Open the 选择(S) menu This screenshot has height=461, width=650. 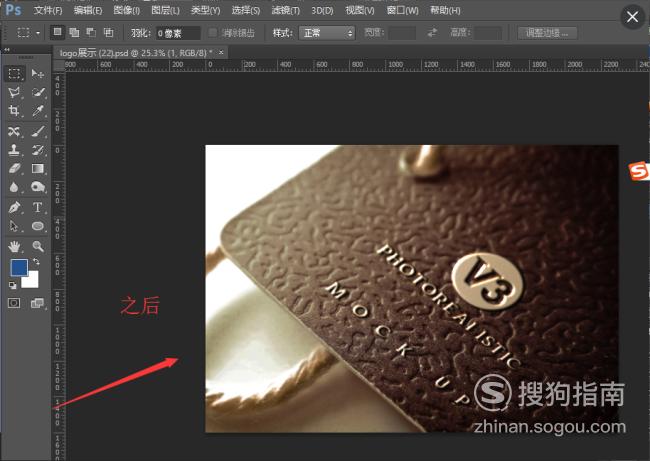click(x=246, y=10)
